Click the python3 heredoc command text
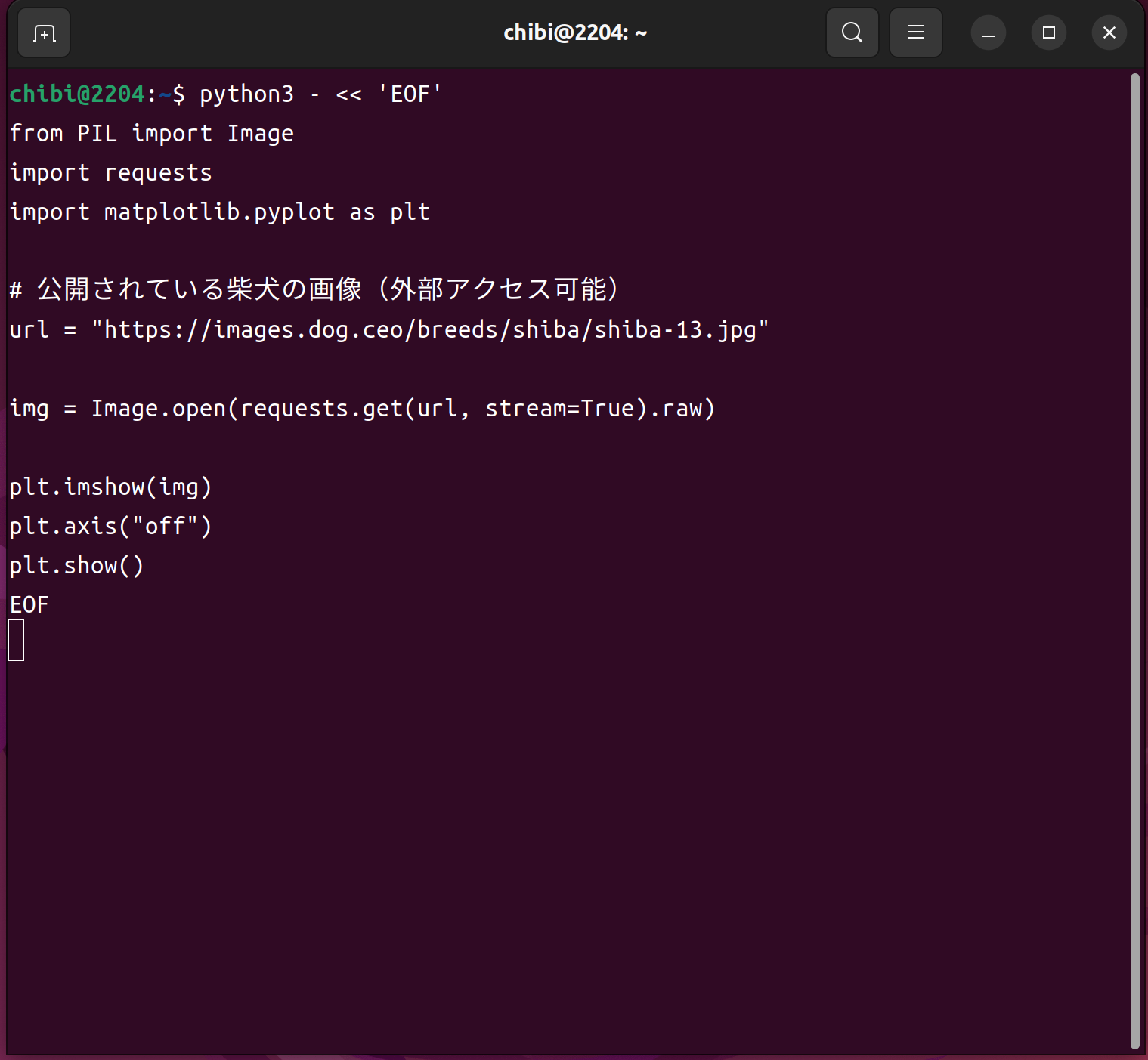Screen dimensions: 1148x1060 (320, 94)
